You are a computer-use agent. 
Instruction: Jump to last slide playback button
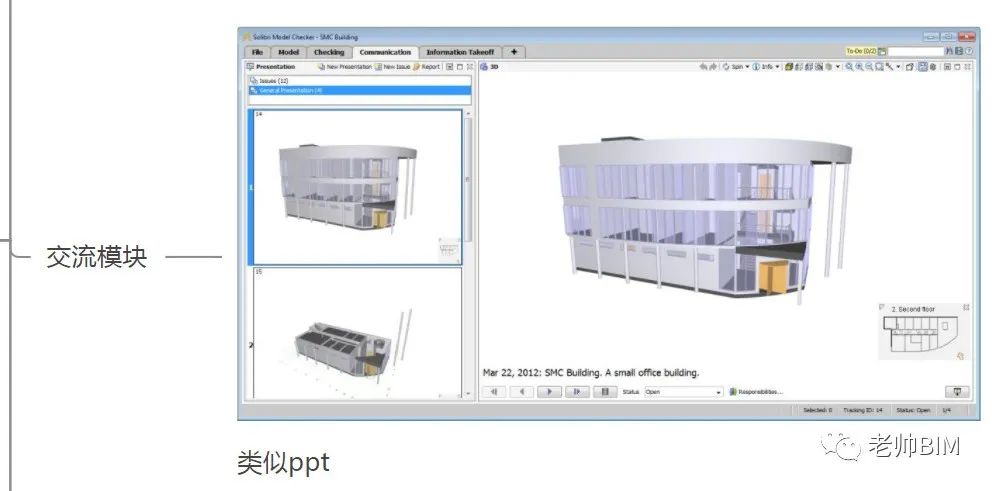coord(578,392)
